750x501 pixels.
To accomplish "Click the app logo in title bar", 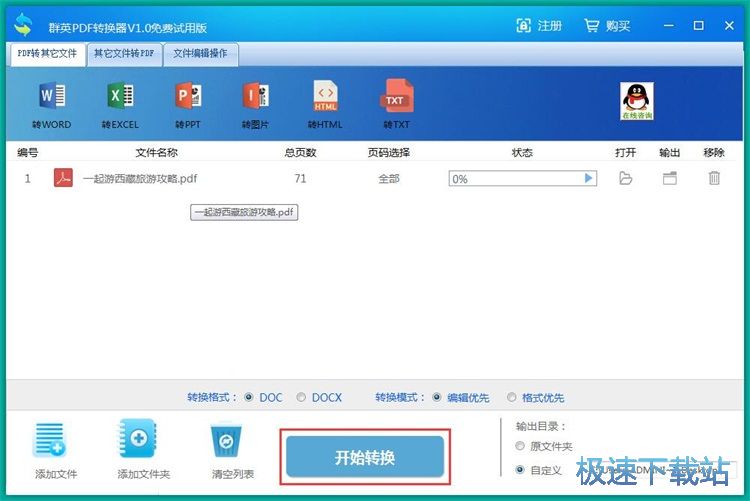I will pos(23,25).
